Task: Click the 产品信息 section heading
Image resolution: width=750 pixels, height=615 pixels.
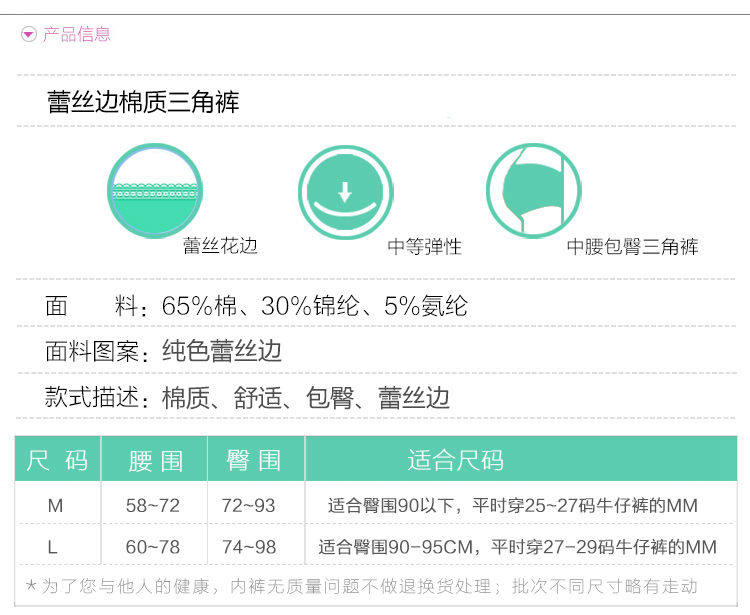Action: (x=77, y=34)
